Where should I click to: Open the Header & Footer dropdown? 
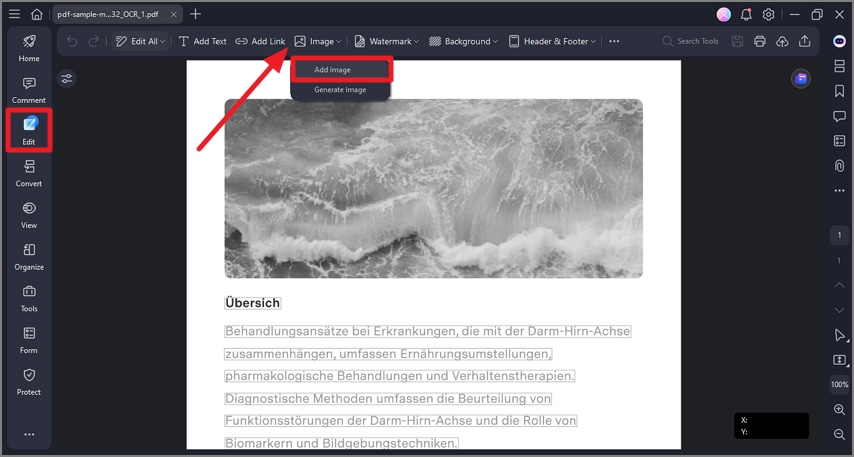552,41
